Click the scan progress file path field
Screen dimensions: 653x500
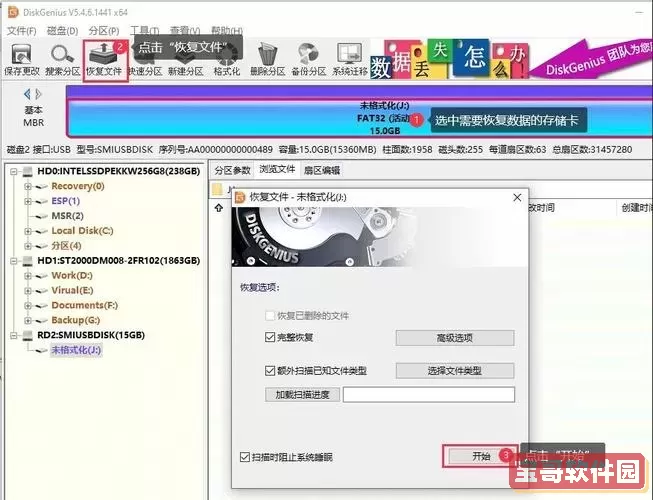pos(429,395)
